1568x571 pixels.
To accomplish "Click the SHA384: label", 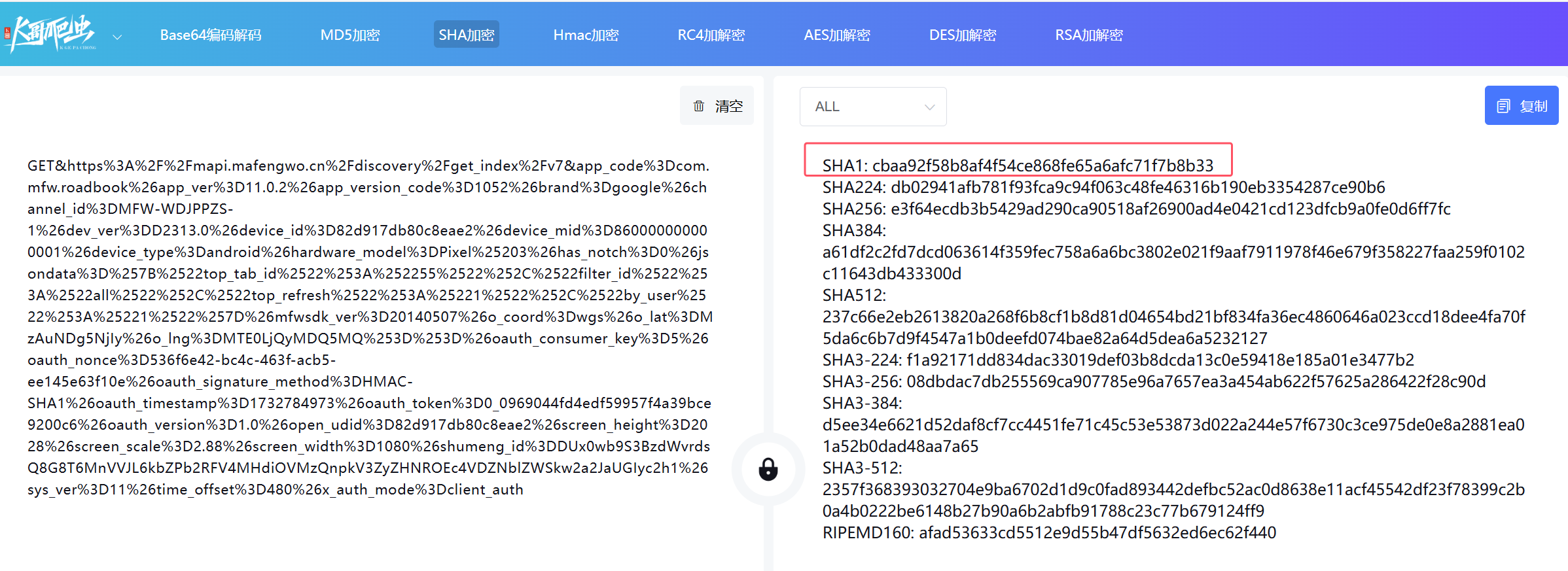I will pos(854,230).
